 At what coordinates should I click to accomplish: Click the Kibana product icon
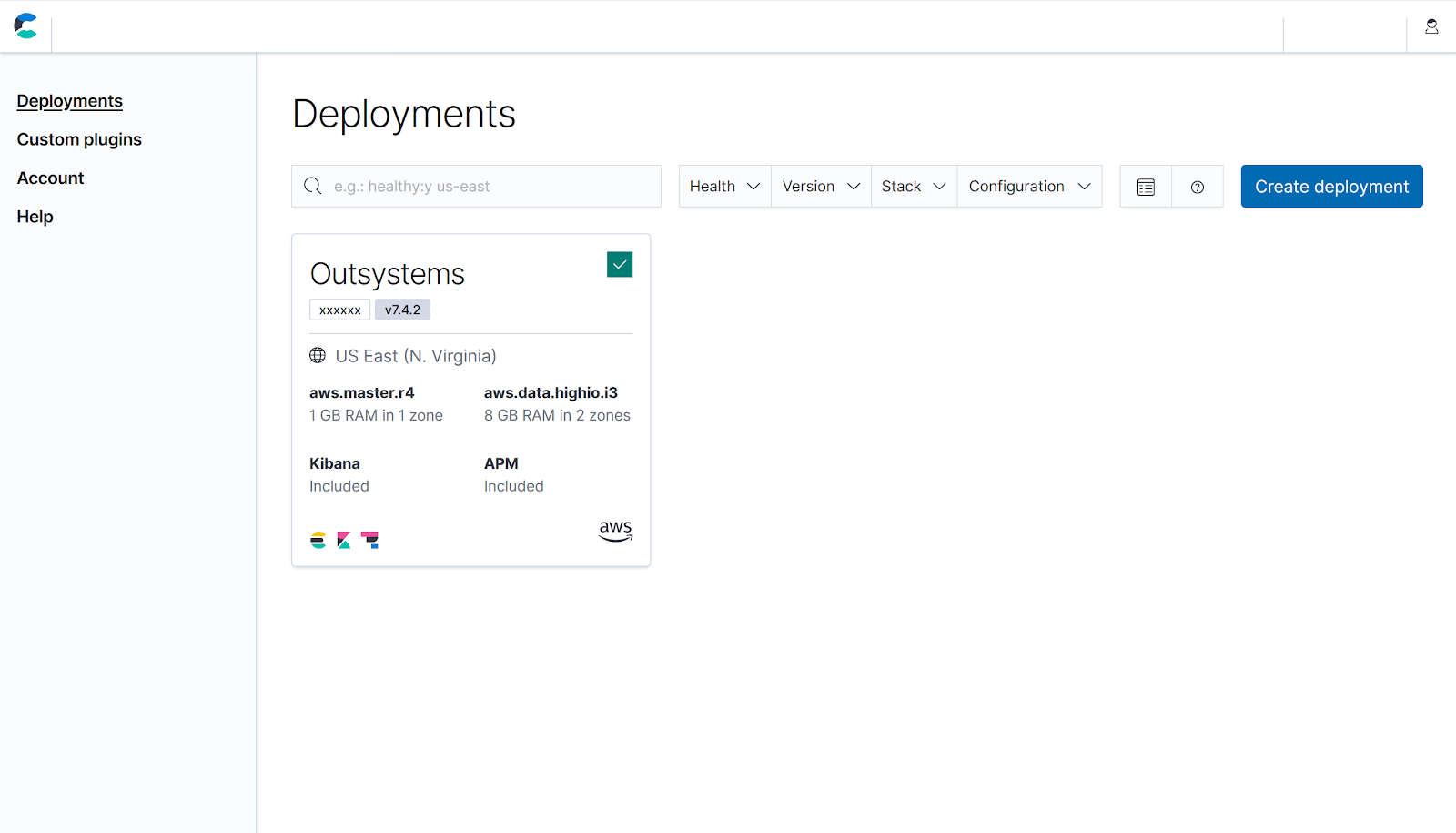[x=344, y=540]
